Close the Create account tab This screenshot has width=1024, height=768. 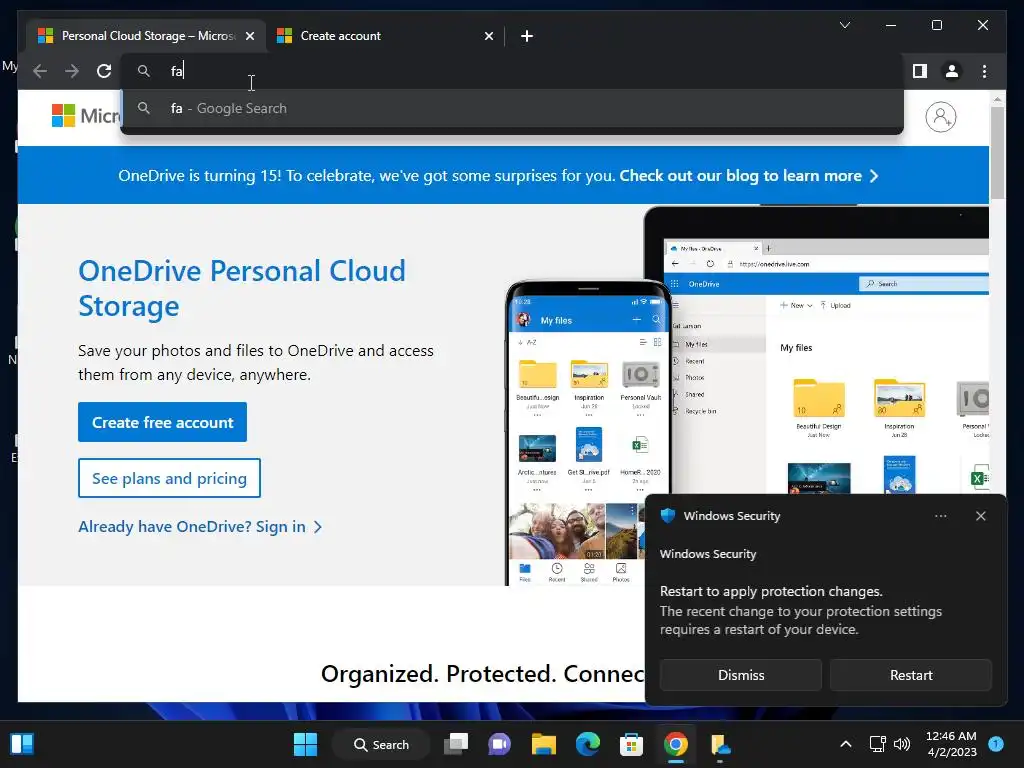pos(488,36)
